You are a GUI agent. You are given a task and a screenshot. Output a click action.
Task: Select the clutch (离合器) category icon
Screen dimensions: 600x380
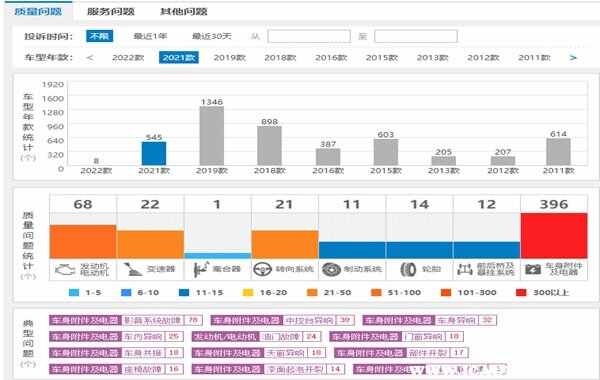tap(201, 269)
